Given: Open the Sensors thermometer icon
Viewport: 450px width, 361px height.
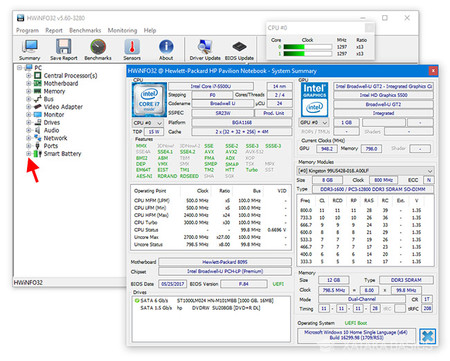Looking at the screenshot, I should pos(132,47).
